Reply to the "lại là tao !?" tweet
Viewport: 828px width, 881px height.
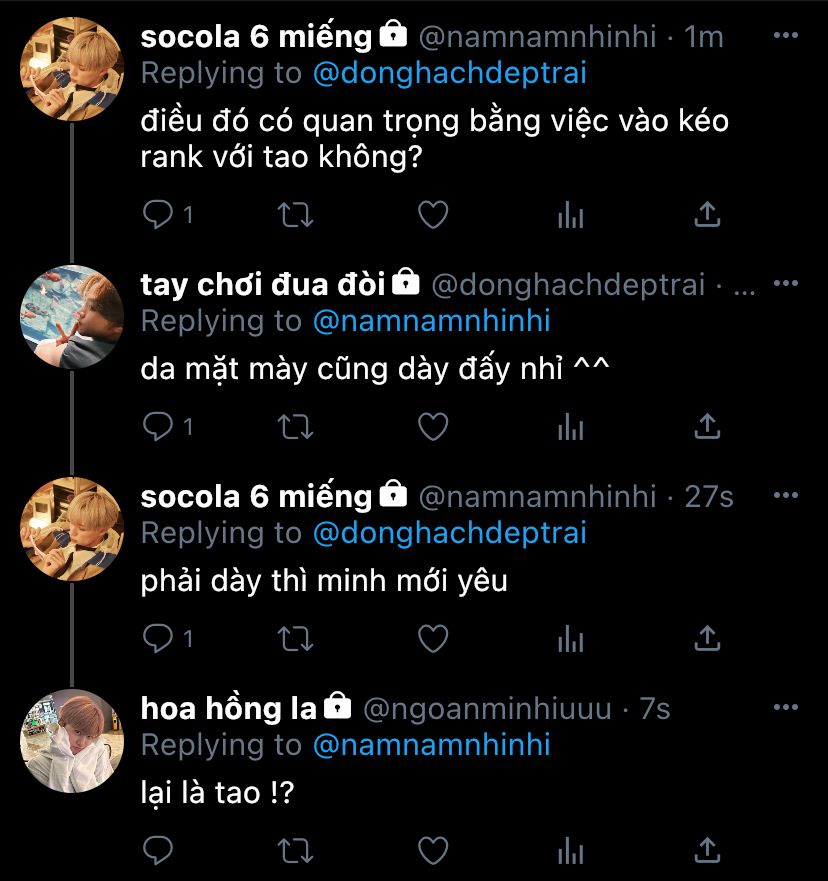coord(159,851)
